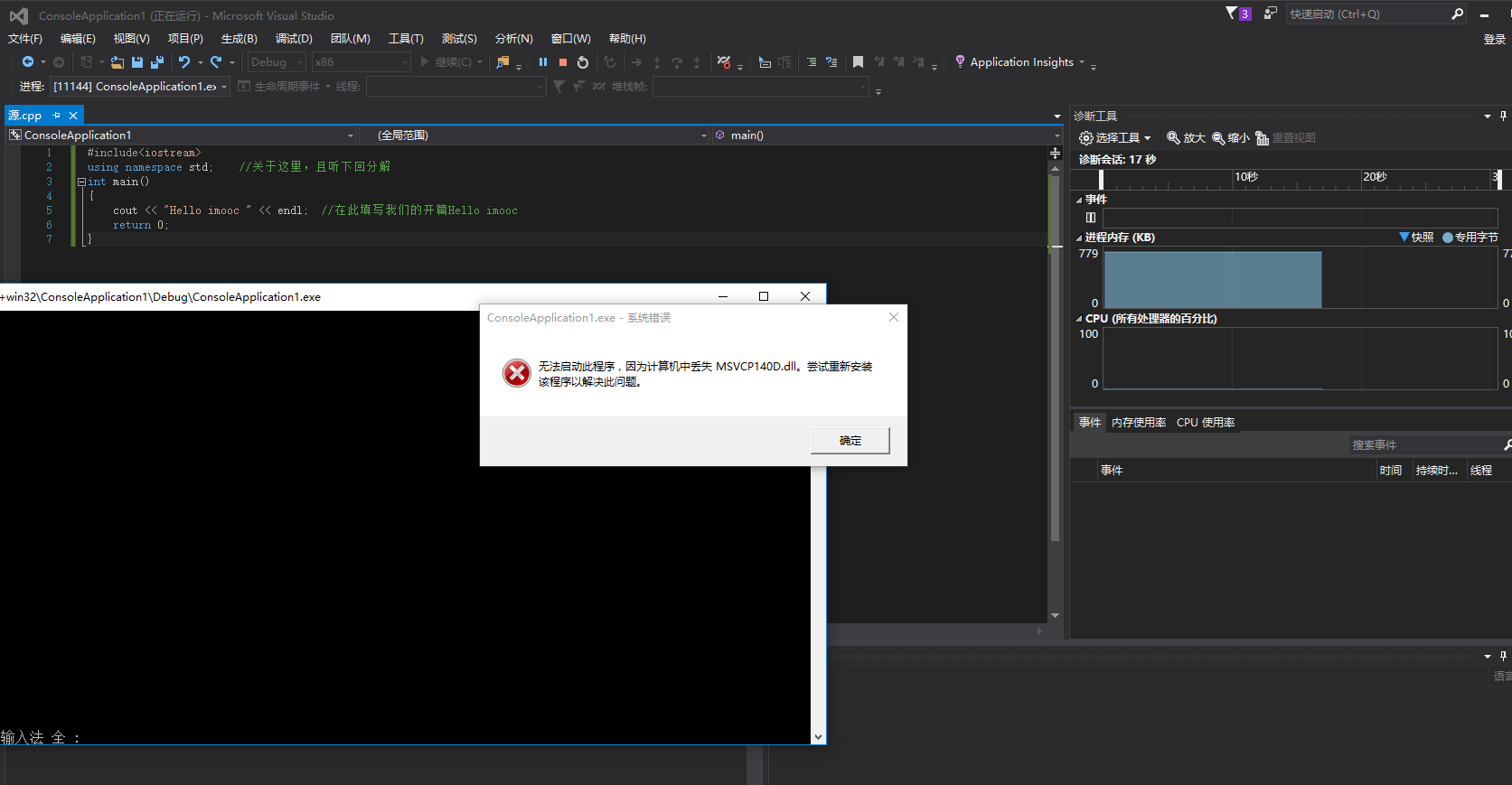This screenshot has width=1512, height=785.
Task: Close the system error dialog
Action: point(894,317)
